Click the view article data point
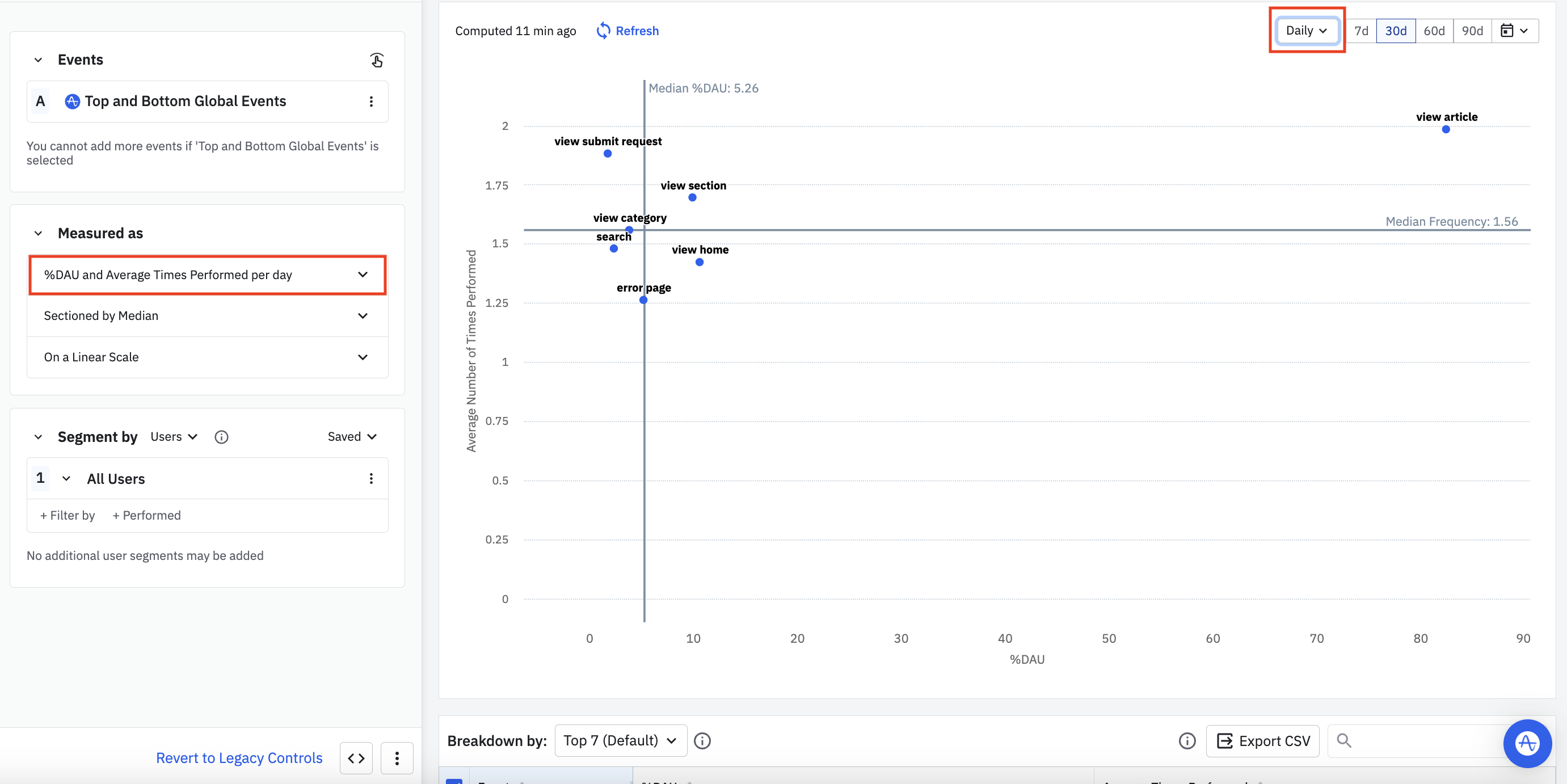Viewport: 1567px width, 784px height. click(1446, 129)
